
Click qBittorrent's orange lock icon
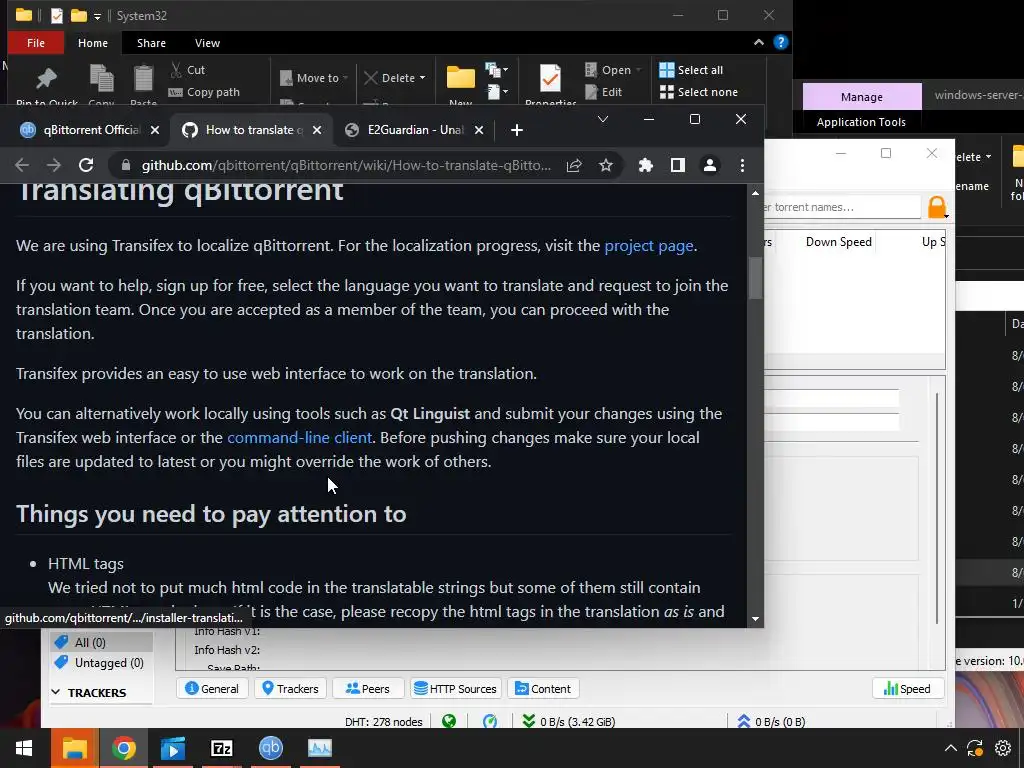tap(937, 207)
